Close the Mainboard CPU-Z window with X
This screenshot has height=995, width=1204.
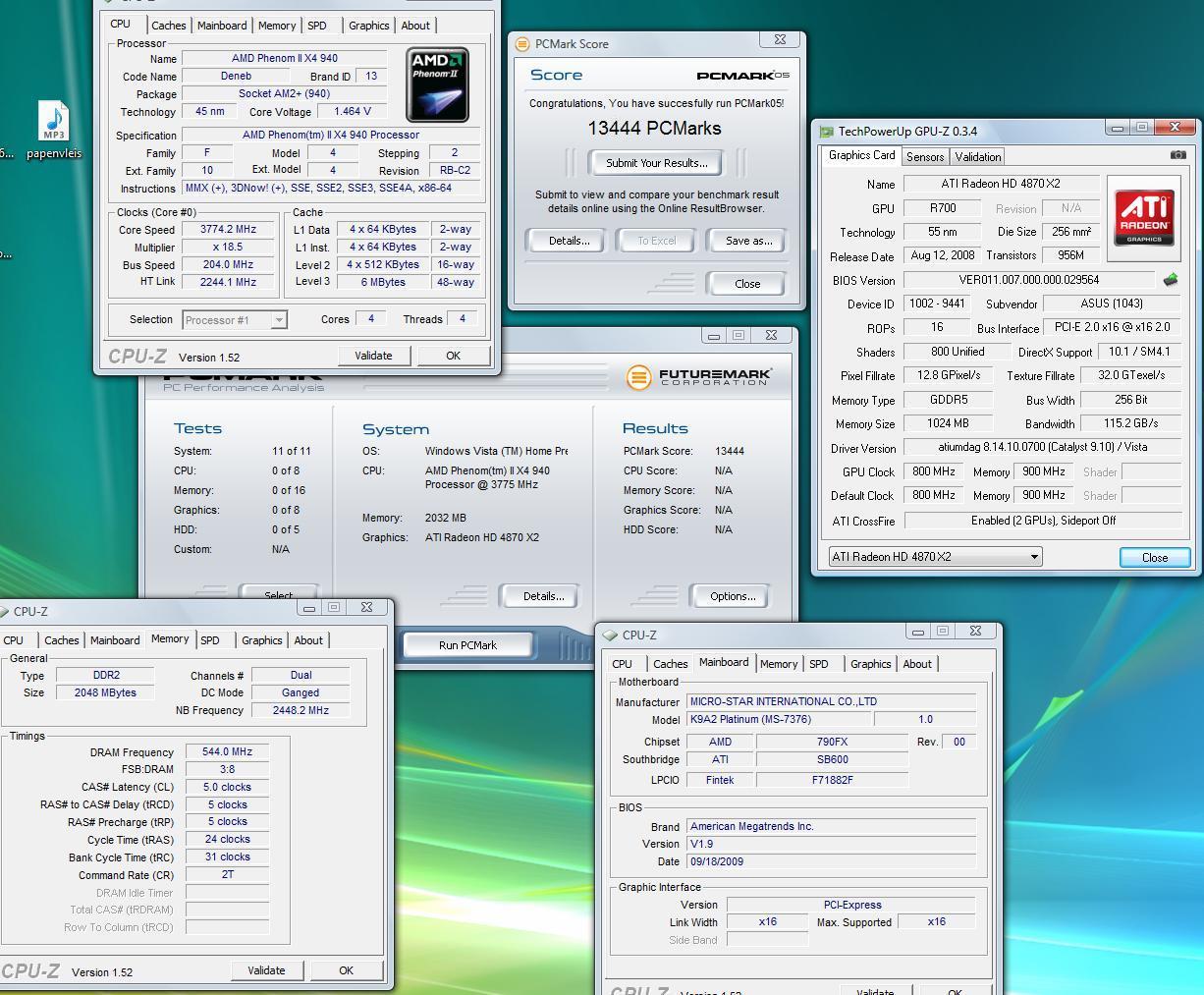(x=975, y=631)
